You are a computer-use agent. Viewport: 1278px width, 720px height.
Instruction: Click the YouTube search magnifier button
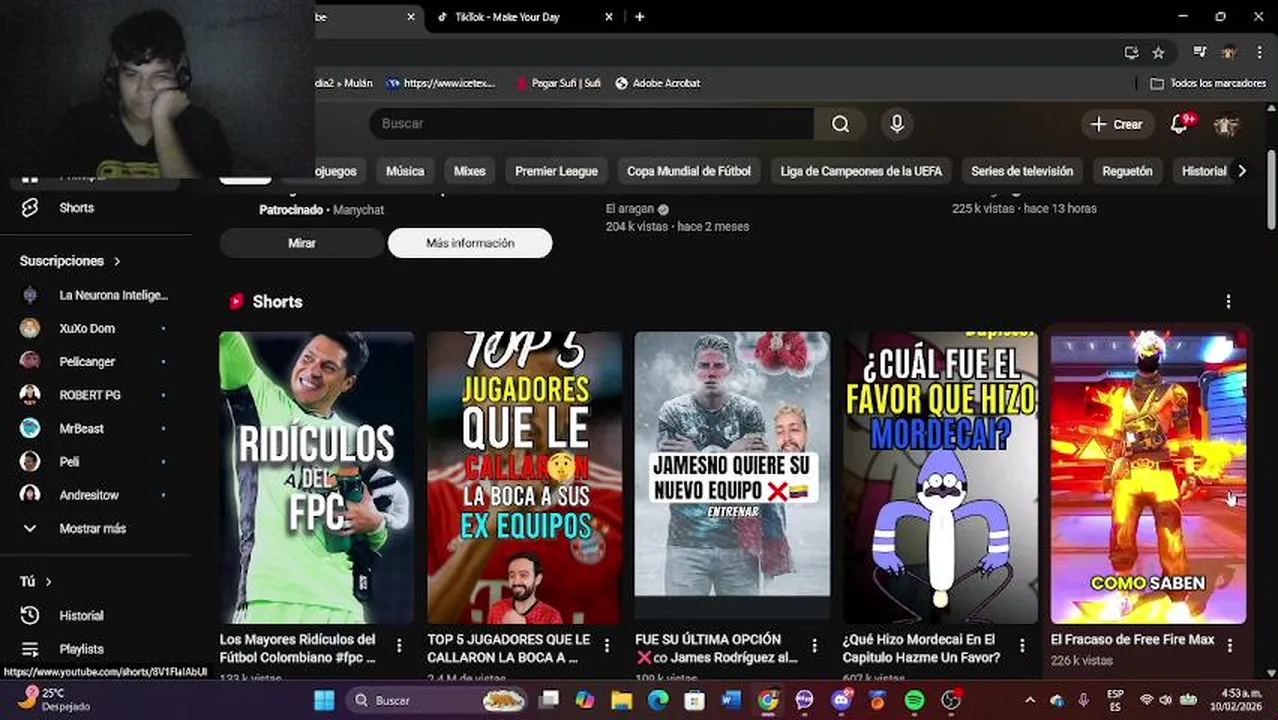click(840, 124)
